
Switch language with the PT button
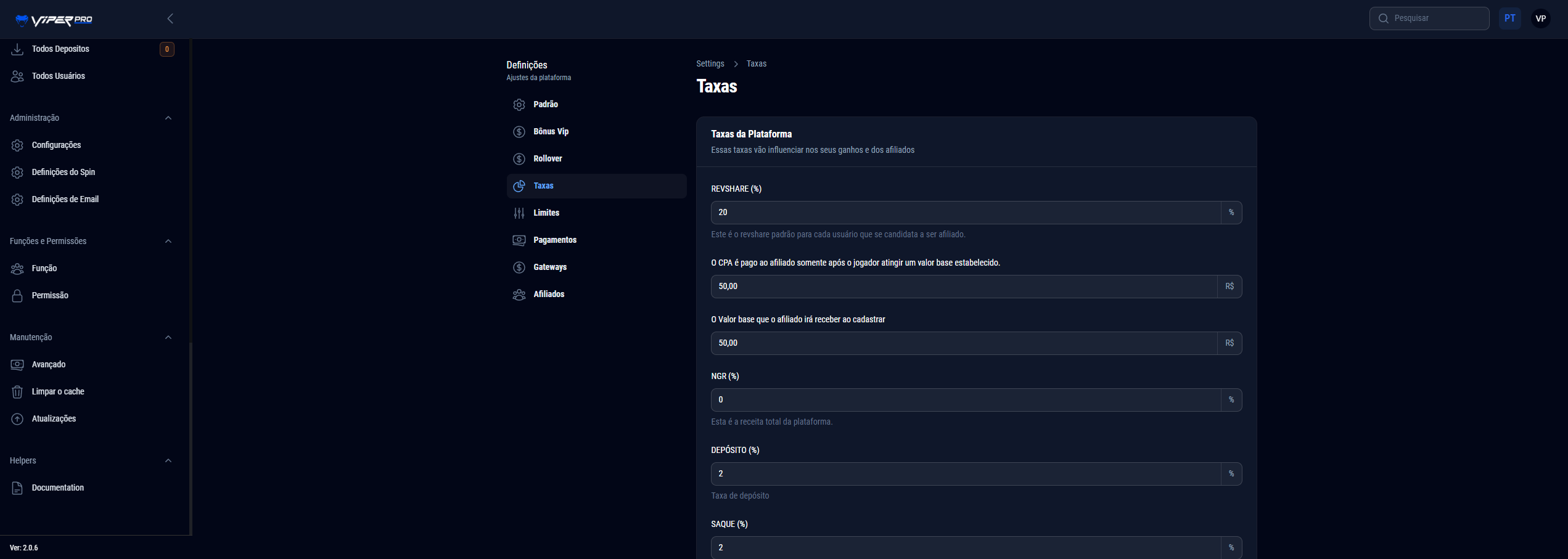pos(1509,18)
